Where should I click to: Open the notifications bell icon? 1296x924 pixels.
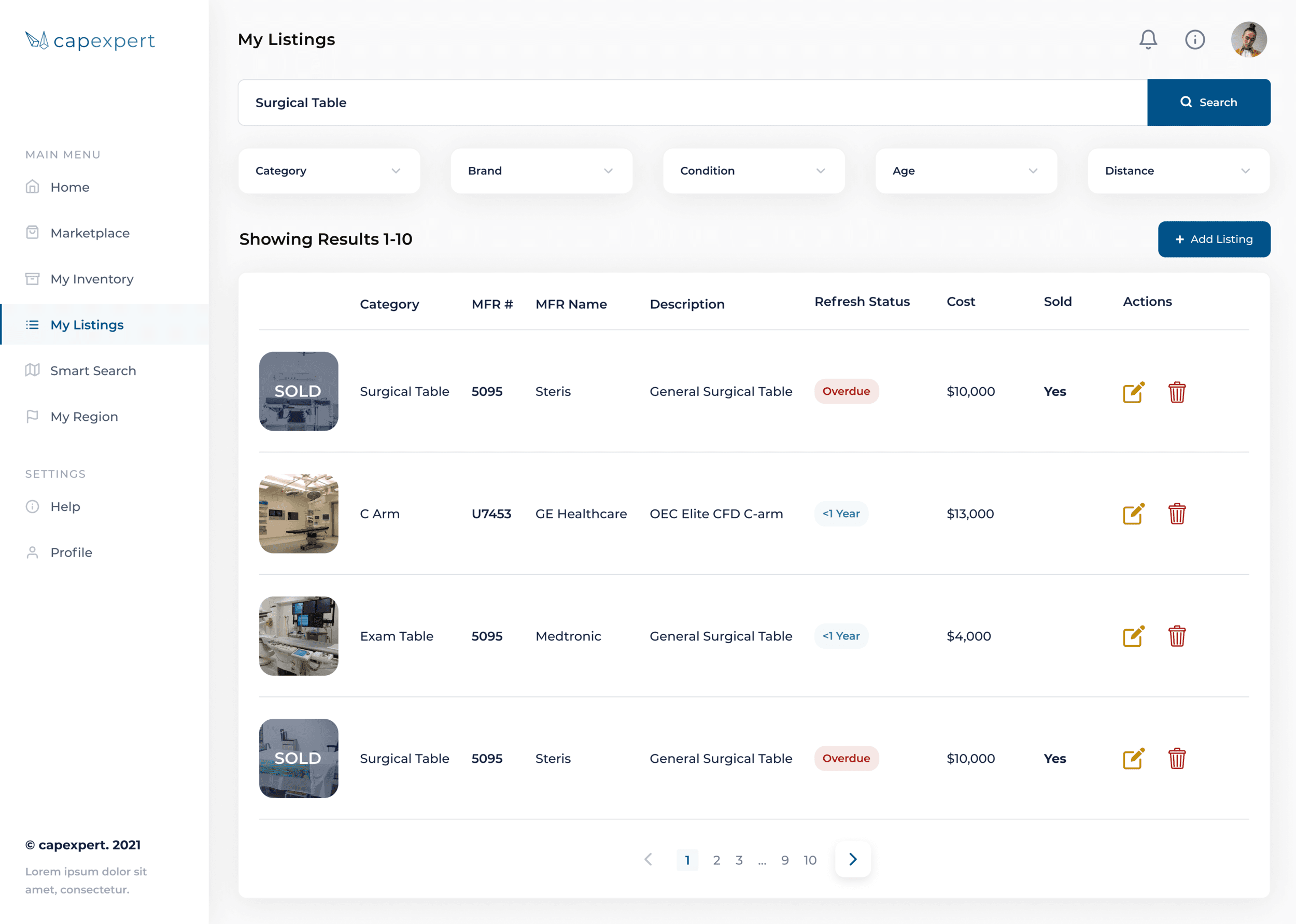(1147, 40)
